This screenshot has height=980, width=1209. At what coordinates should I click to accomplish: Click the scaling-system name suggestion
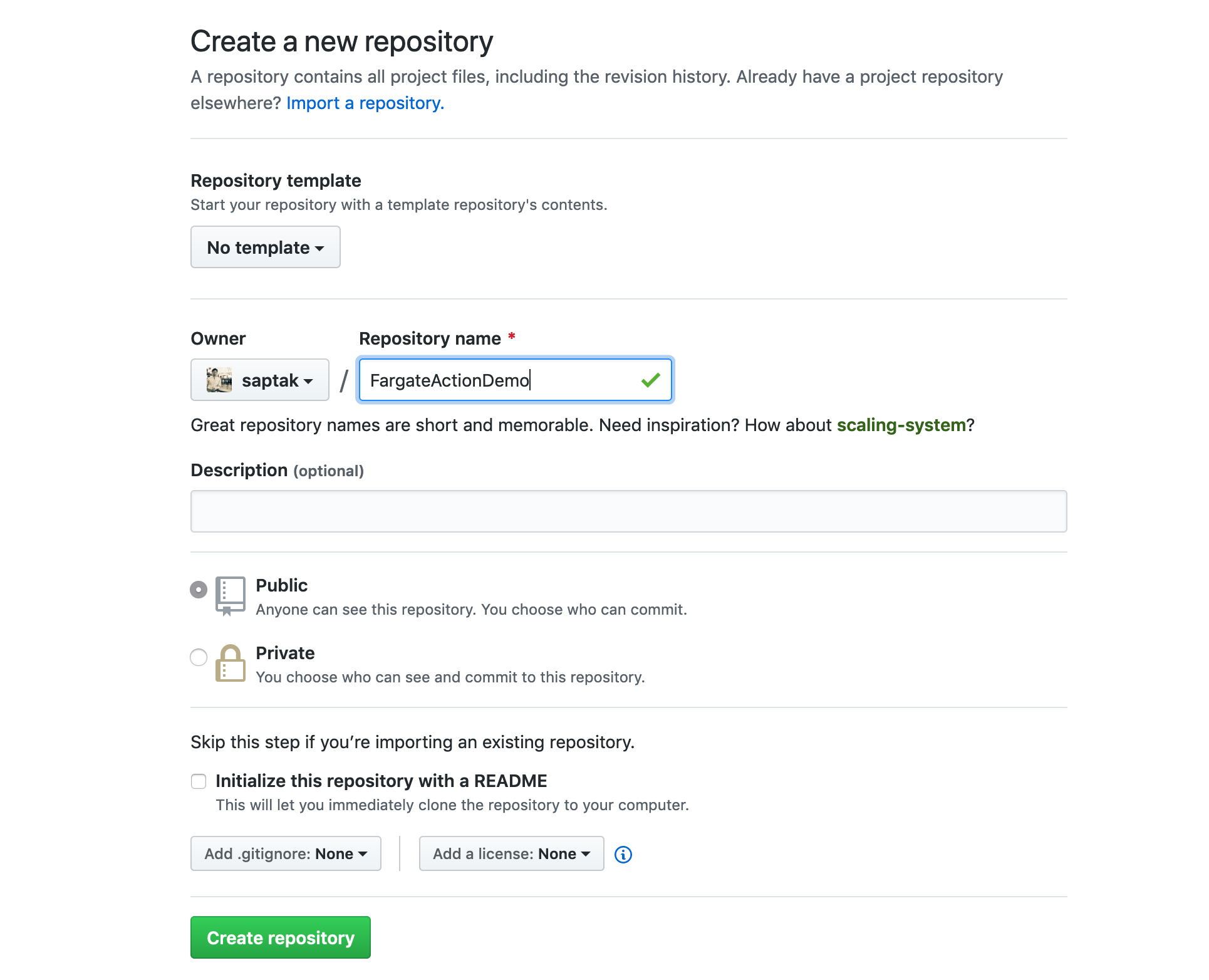(x=901, y=425)
